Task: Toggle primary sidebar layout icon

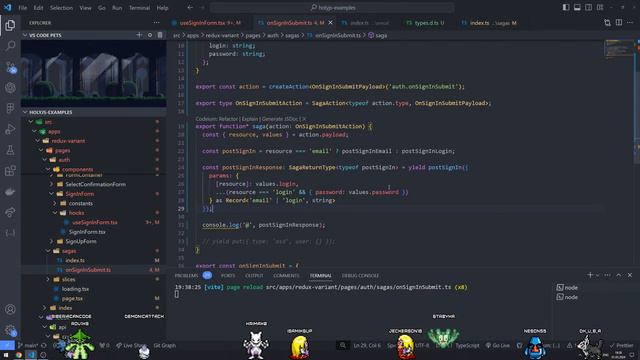Action: click(x=566, y=7)
